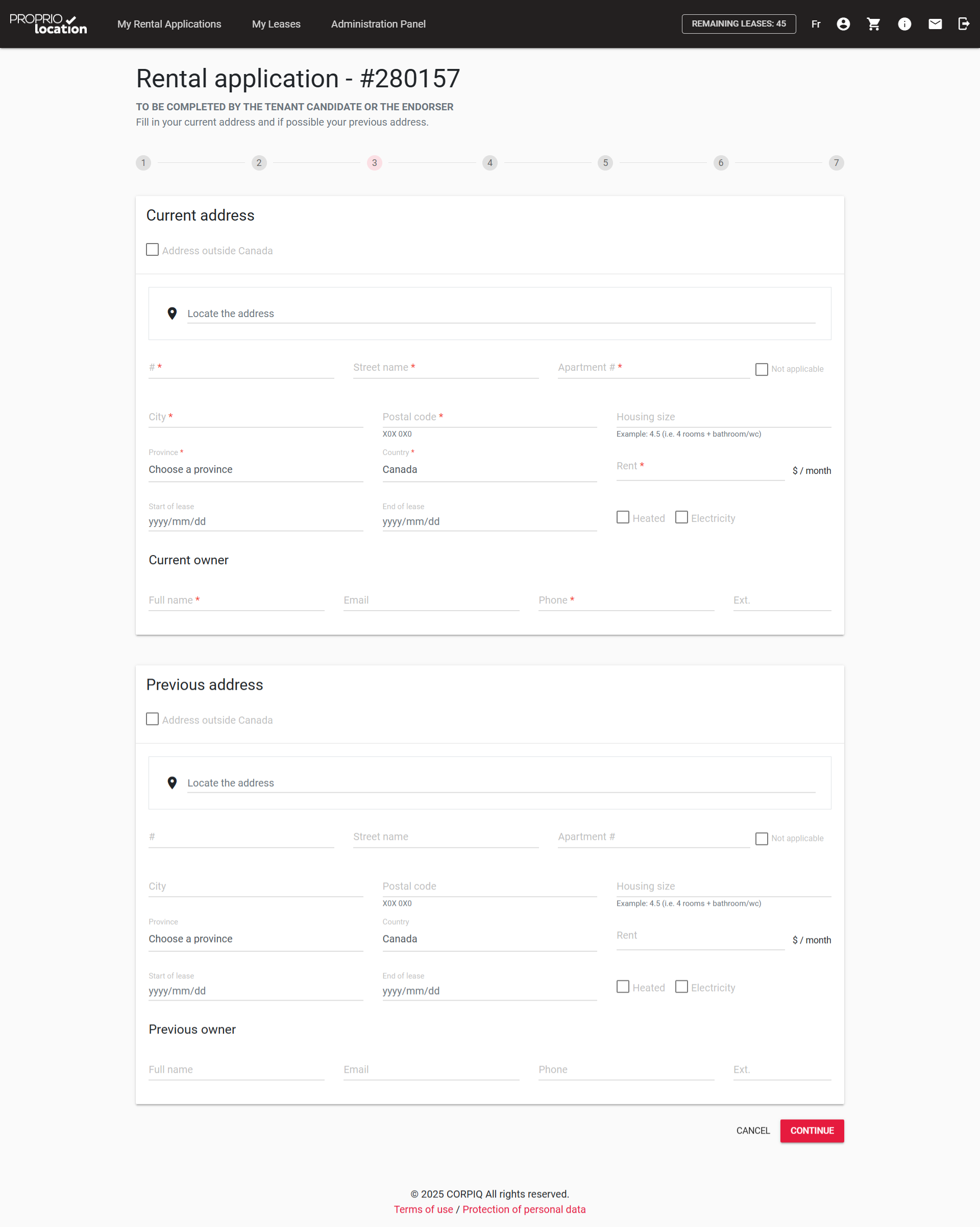Tick Electricity checkbox in previous address

681,987
